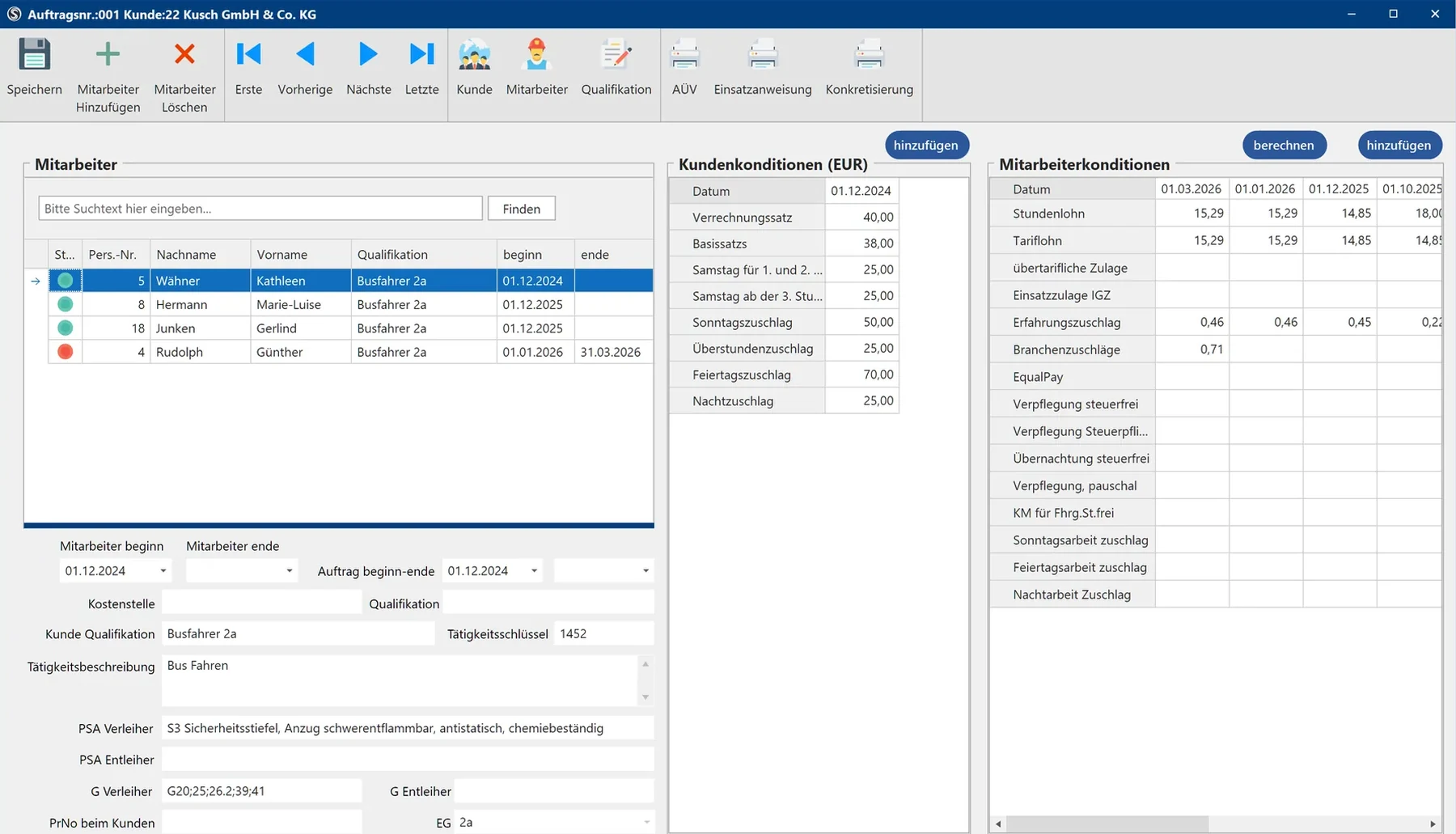Viewport: 1456px width, 834px height.
Task: Print the Einsatzanweisung document
Action: pos(762,69)
